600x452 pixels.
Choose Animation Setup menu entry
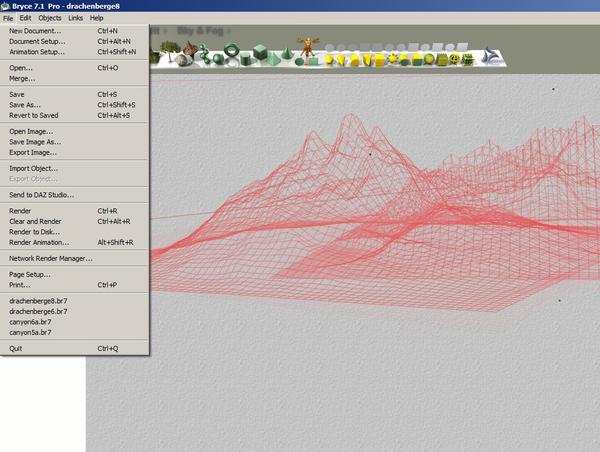pos(74,52)
